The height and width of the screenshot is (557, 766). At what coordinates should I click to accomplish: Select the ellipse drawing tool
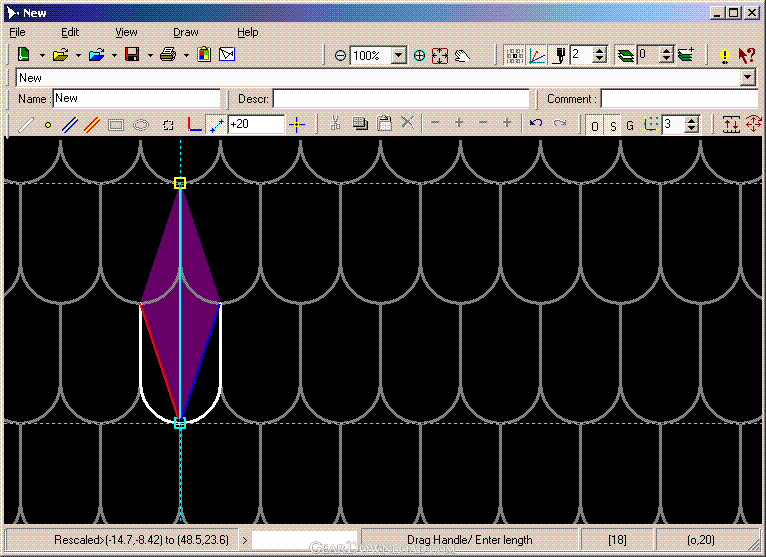tap(141, 125)
